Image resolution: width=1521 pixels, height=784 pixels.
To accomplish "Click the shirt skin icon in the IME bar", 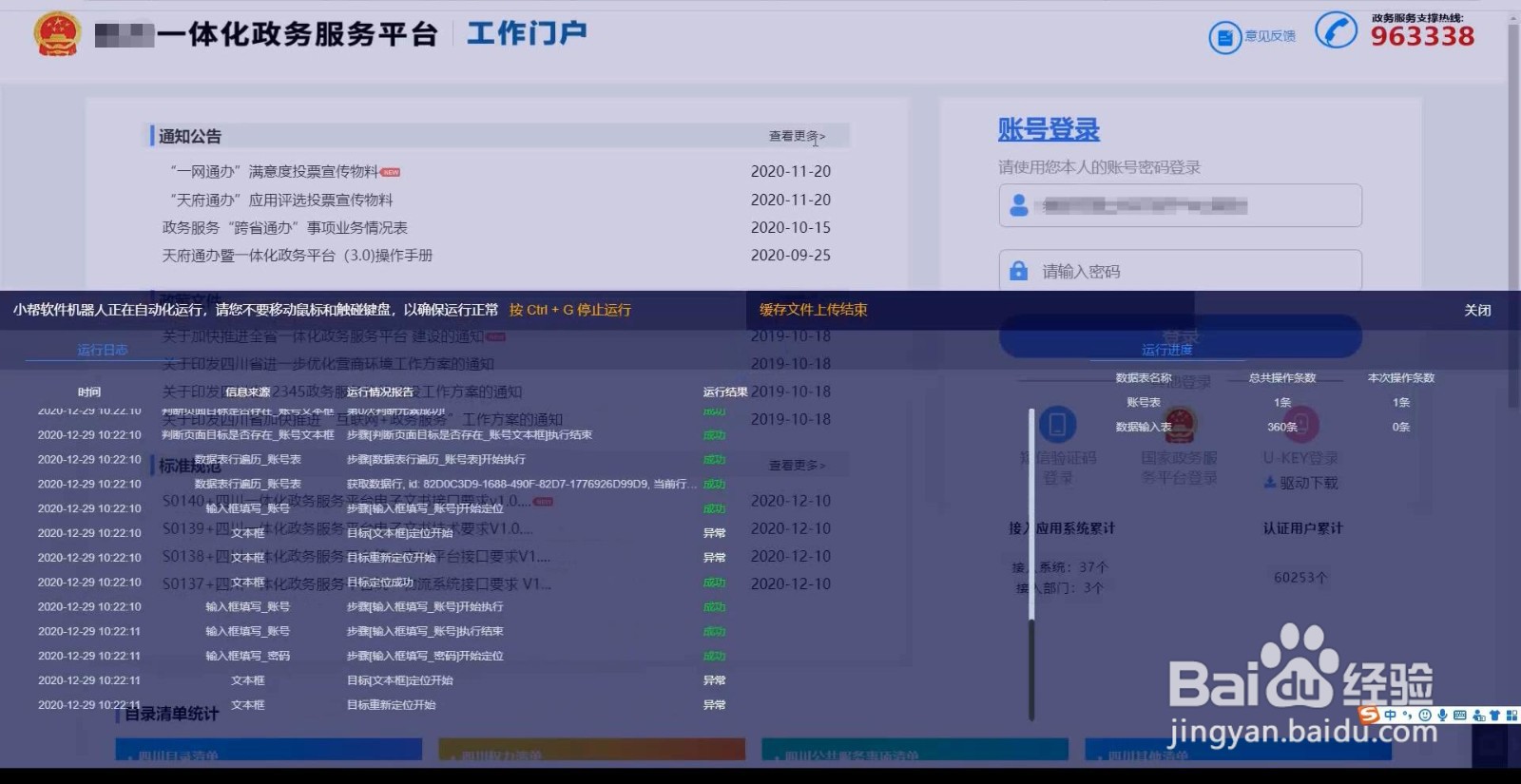I will (1494, 716).
